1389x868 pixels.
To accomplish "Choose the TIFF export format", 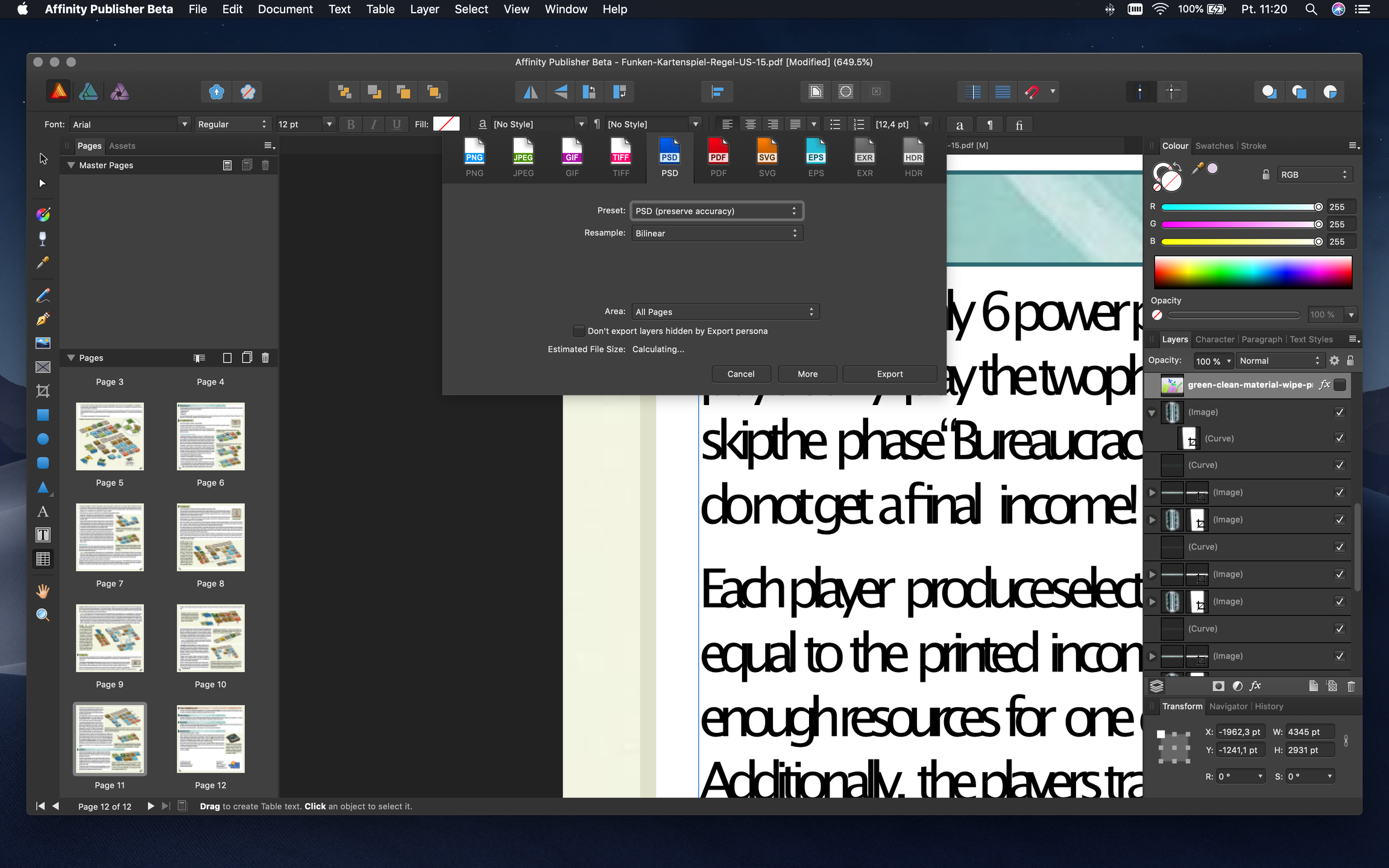I will (621, 158).
